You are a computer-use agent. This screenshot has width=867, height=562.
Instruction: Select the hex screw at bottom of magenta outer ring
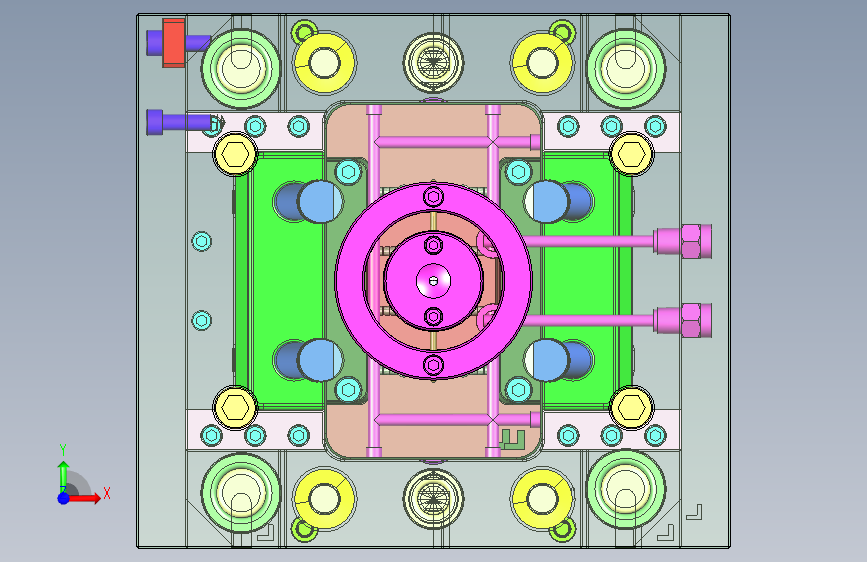(x=434, y=365)
